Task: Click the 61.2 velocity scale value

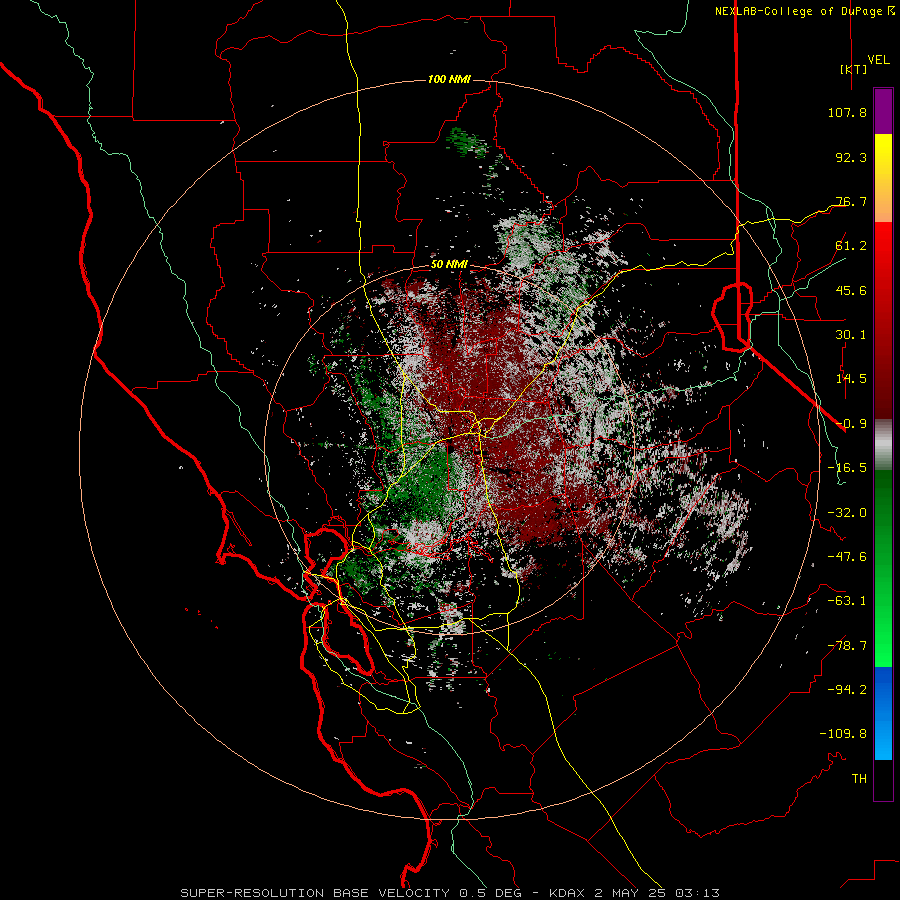Action: [x=851, y=246]
